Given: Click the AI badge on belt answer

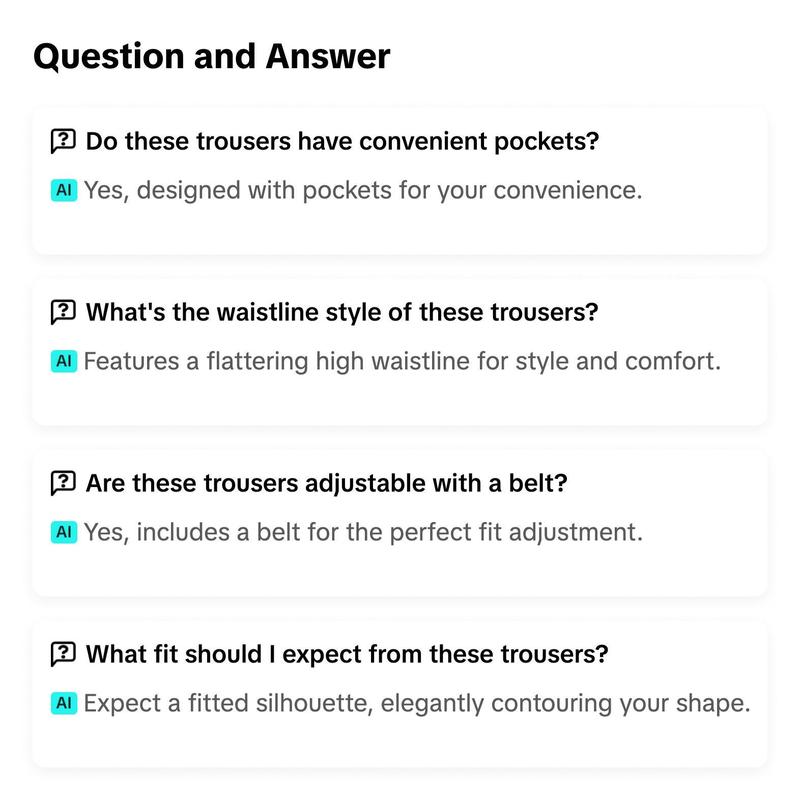Looking at the screenshot, I should tap(64, 532).
